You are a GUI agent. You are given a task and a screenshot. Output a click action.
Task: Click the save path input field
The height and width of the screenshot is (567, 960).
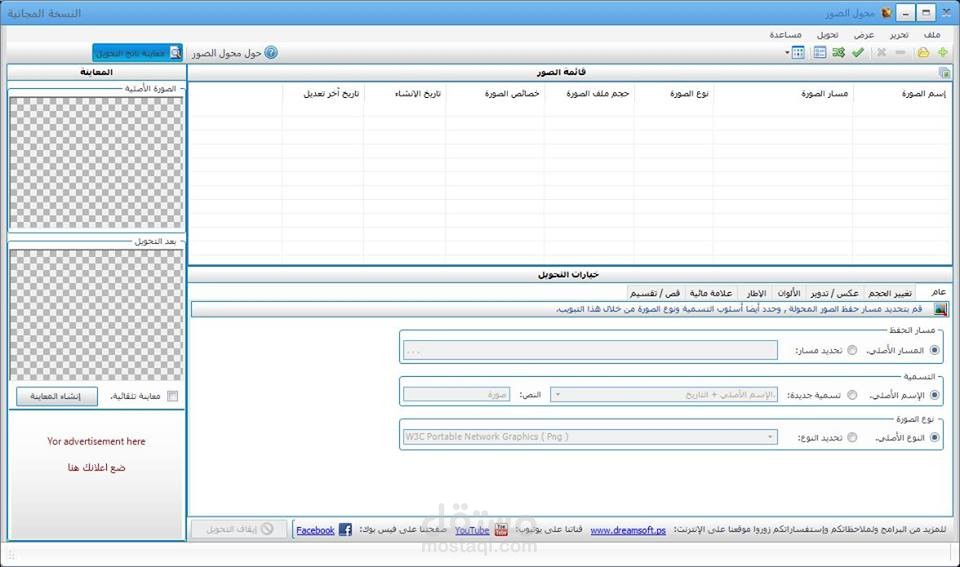tap(590, 350)
